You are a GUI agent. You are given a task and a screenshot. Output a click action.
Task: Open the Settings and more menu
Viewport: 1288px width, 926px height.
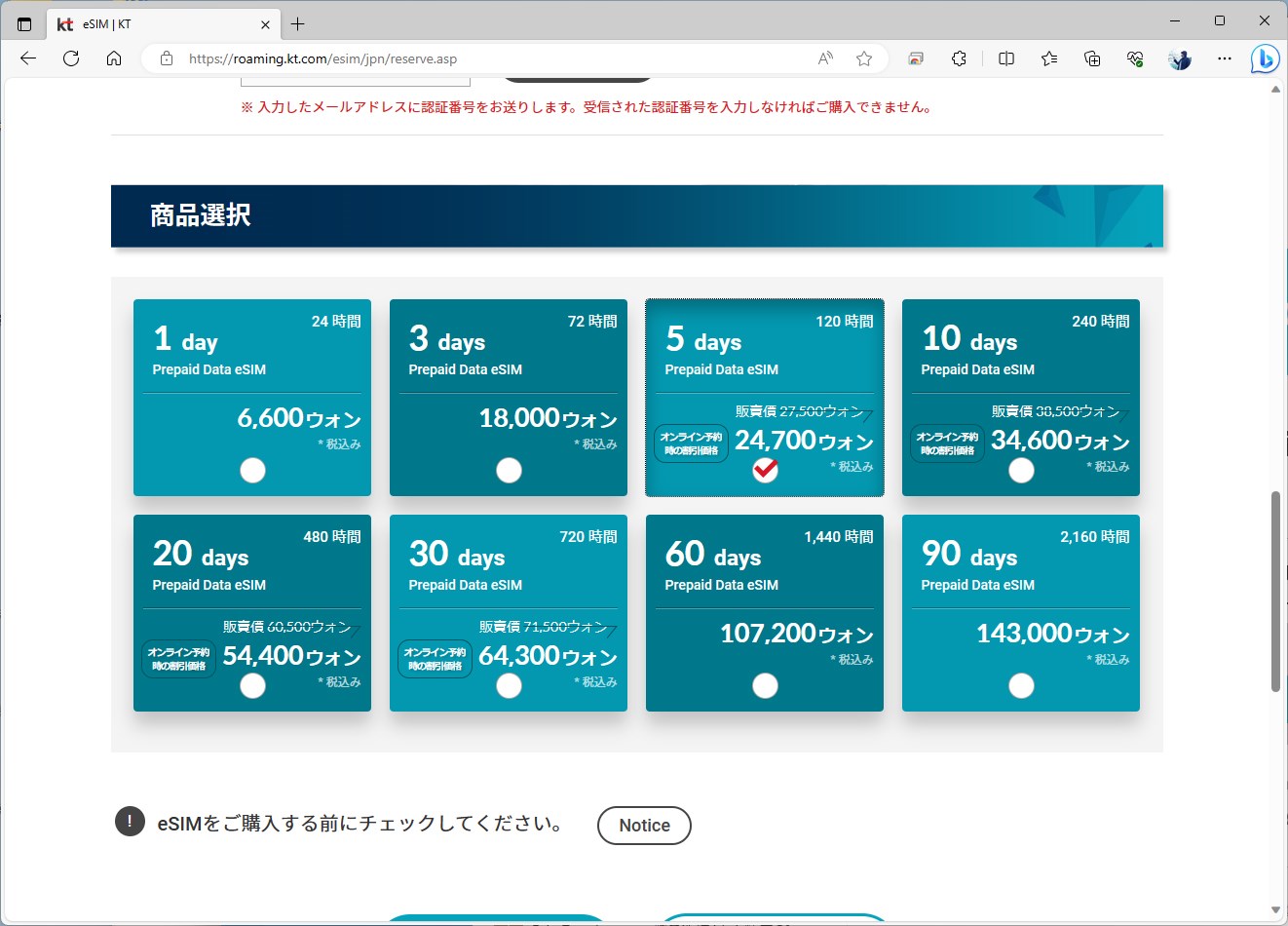point(1224,58)
